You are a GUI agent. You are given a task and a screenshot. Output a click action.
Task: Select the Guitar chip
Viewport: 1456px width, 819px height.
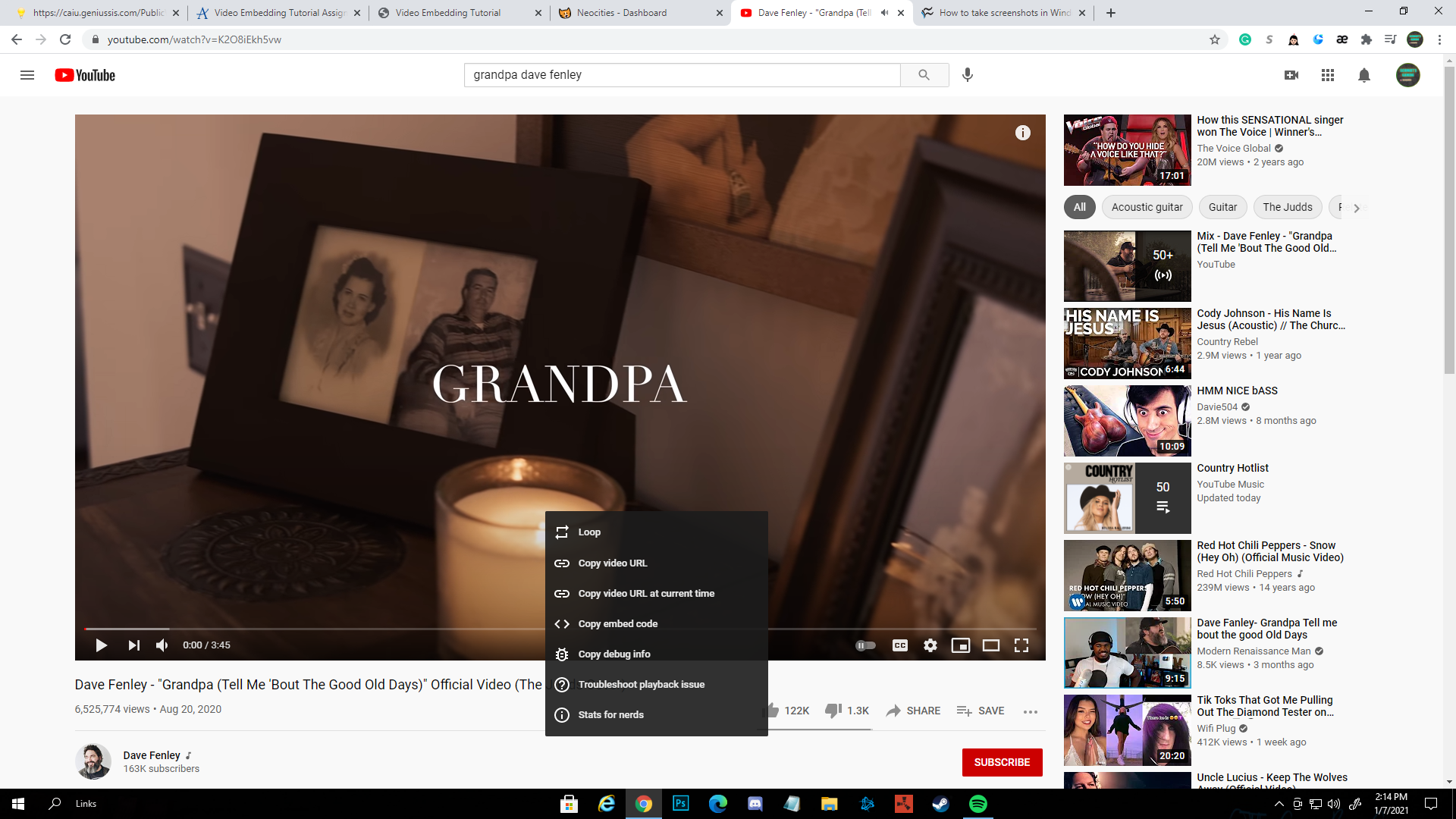pos(1222,207)
